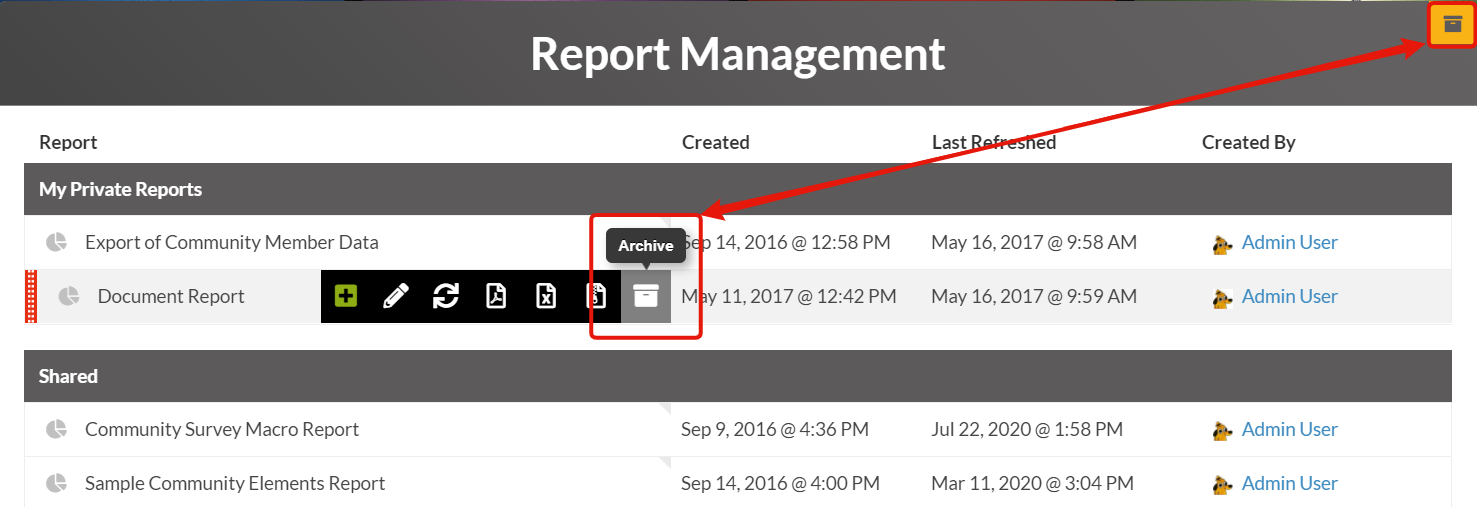The width and height of the screenshot is (1477, 507).
Task: Click the file export icon left of Archive
Action: tap(596, 296)
